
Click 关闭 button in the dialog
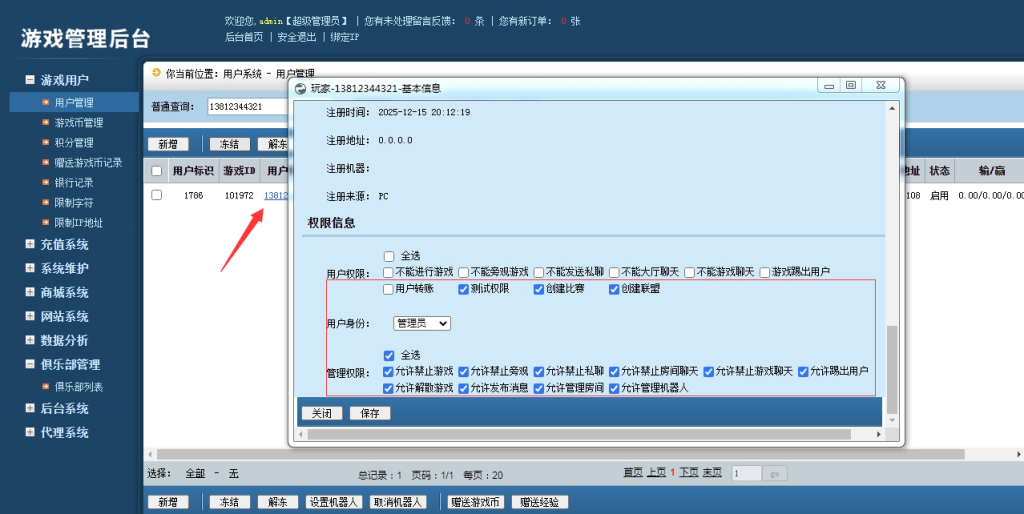[x=322, y=413]
